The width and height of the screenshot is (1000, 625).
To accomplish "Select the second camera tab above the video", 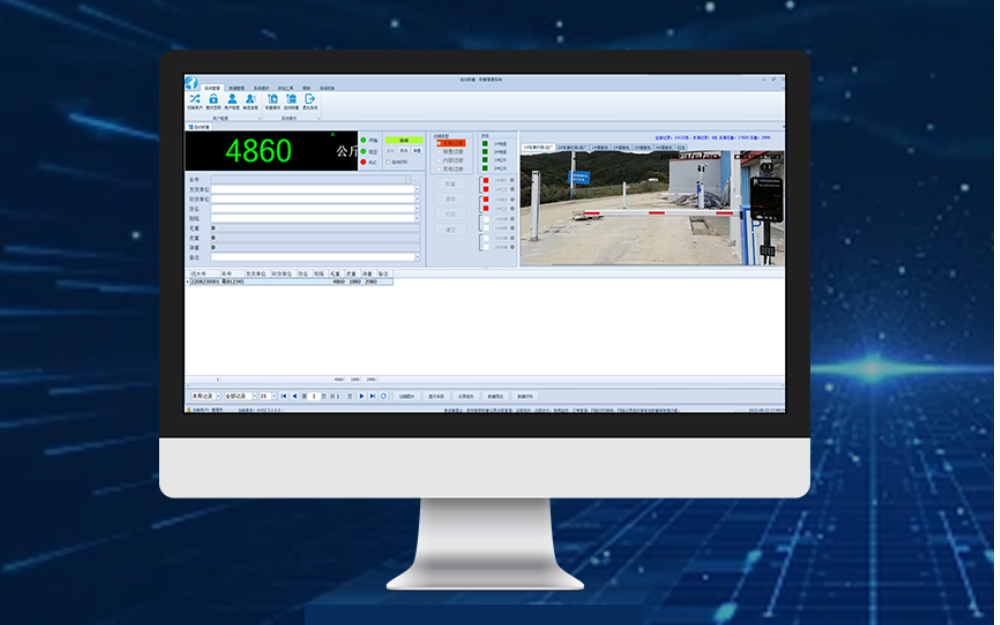I will [x=572, y=147].
